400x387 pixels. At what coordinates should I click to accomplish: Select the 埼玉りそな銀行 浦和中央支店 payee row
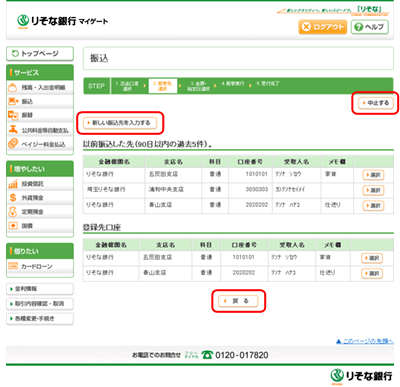pyautogui.click(x=238, y=190)
